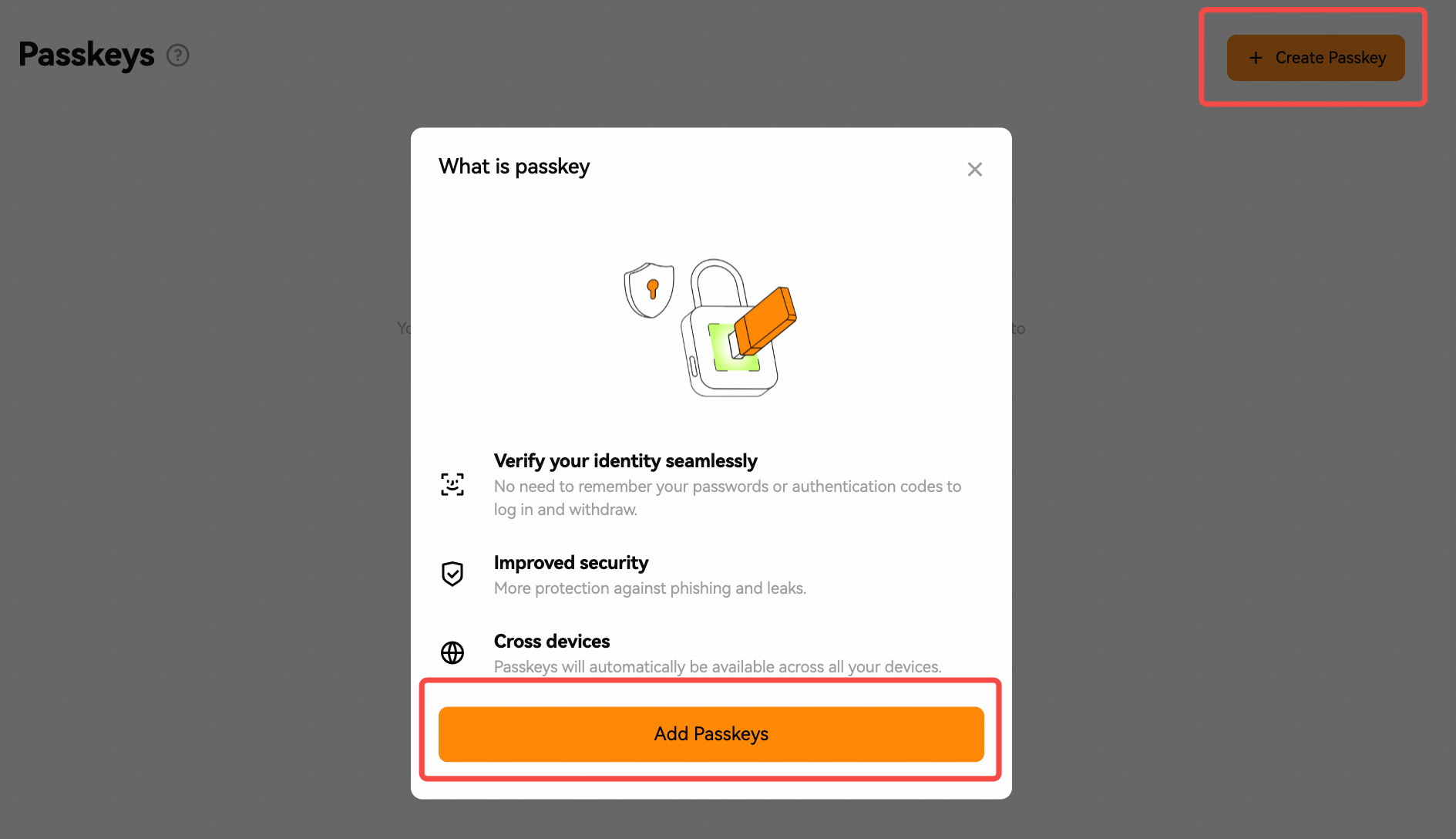Select the Improved security heading
The image size is (1456, 839).
(571, 563)
